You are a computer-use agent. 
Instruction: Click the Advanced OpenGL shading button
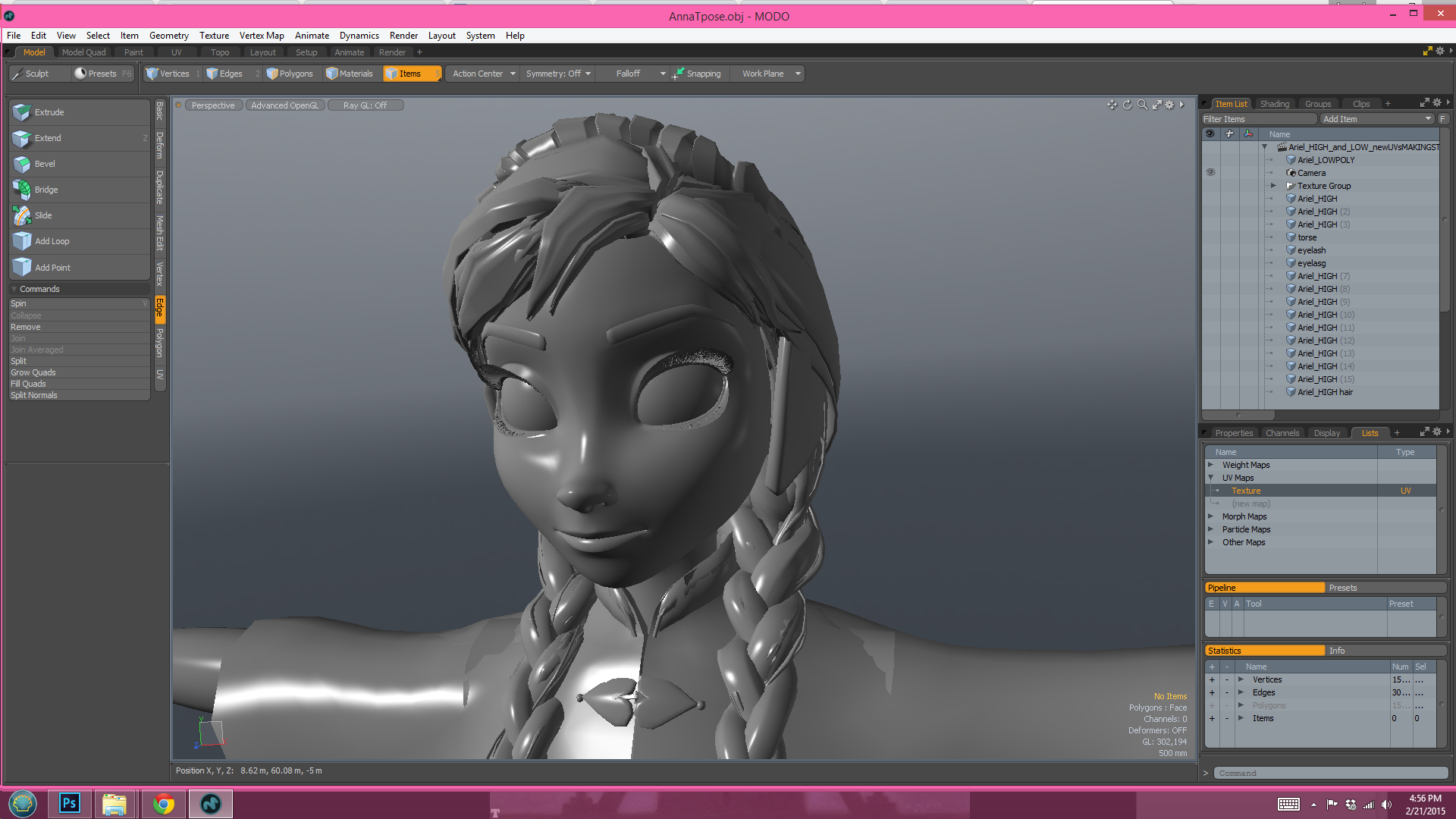click(x=285, y=105)
